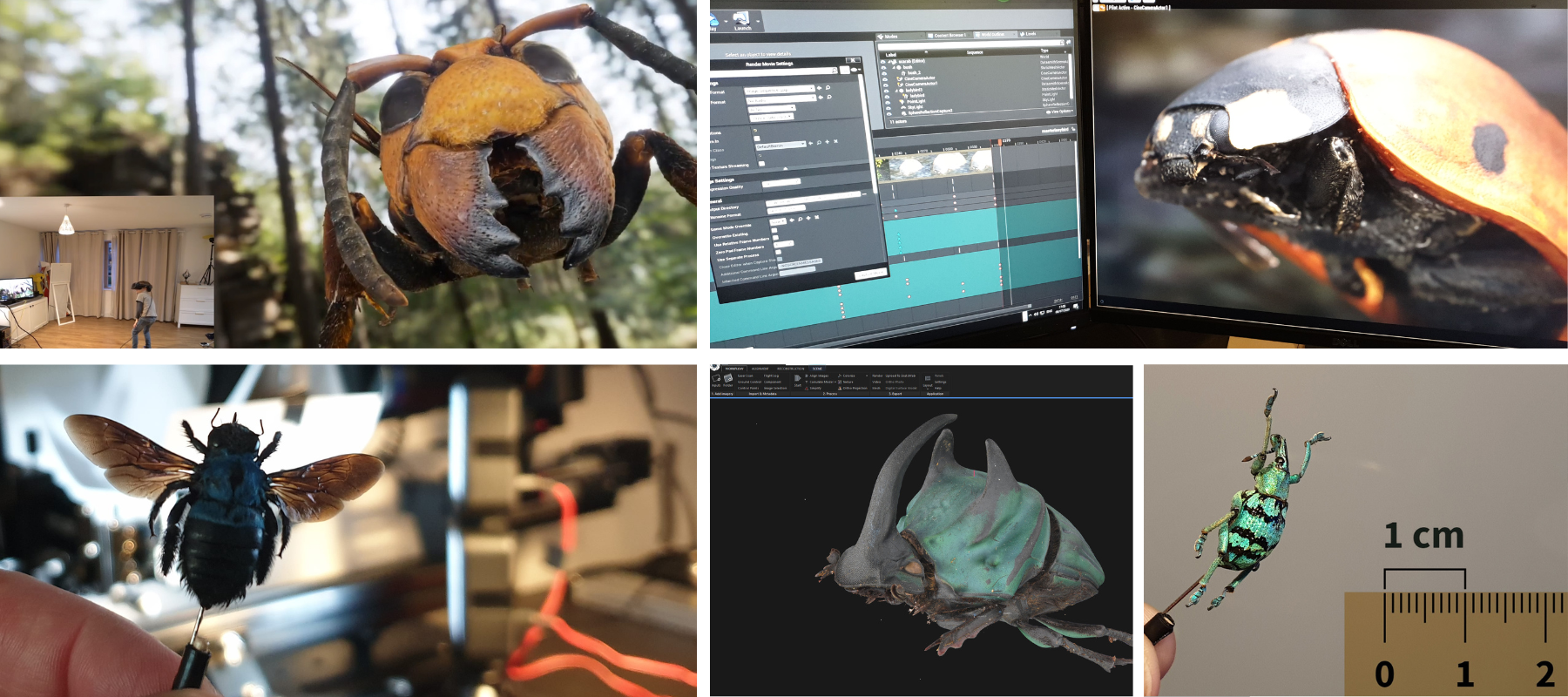Click the PointLight bulb icon in outliner
Screen dimensions: 1568x697
(902, 102)
